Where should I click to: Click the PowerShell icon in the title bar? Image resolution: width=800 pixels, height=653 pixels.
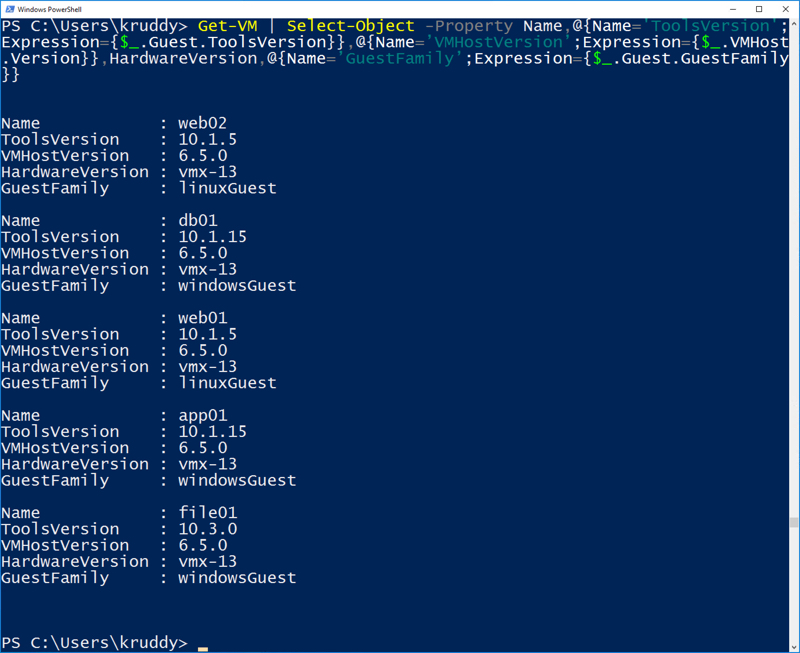click(x=10, y=10)
